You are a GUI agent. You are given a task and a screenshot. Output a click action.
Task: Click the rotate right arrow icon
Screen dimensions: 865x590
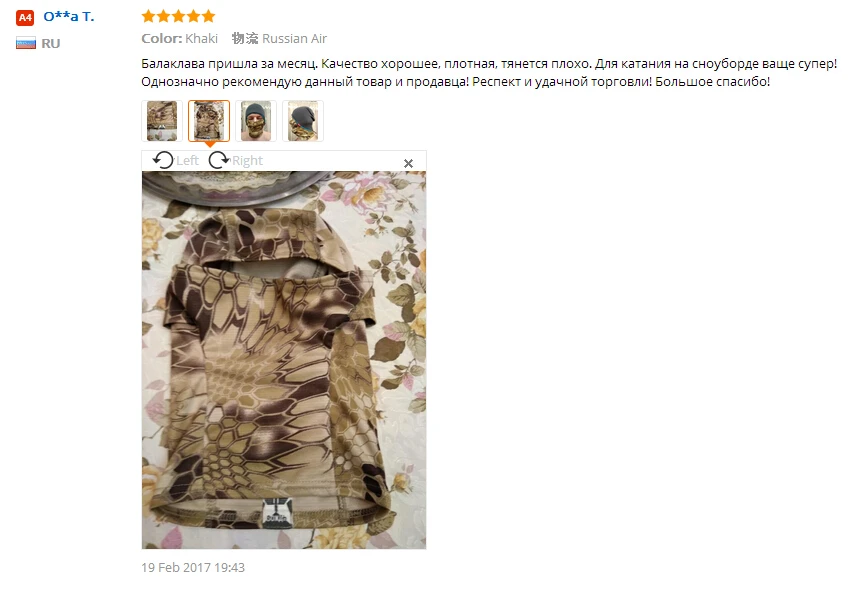pyautogui.click(x=219, y=160)
